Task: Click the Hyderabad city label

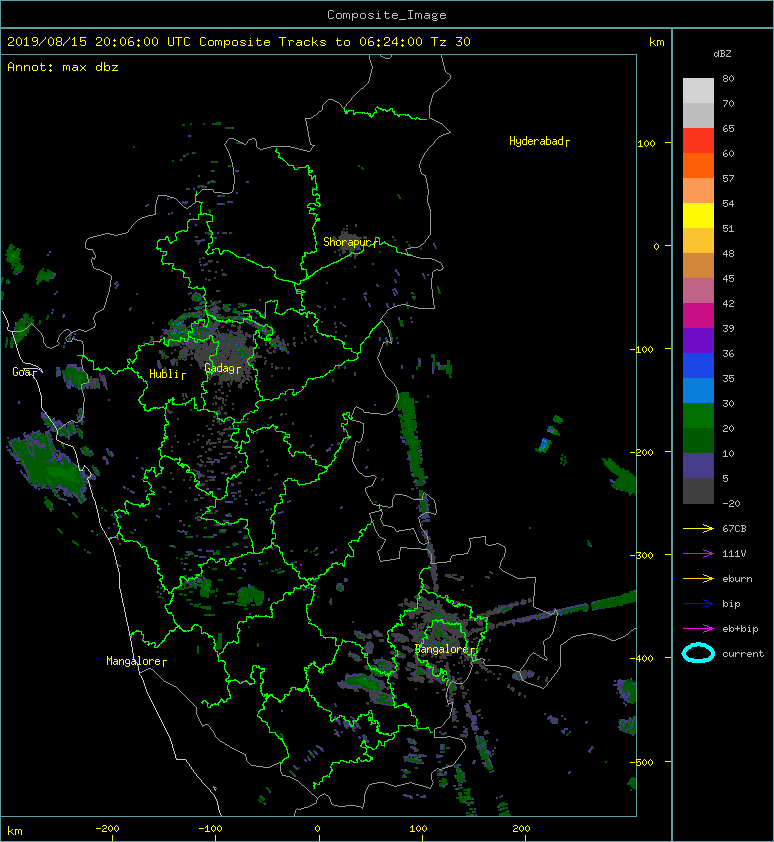Action: coord(537,141)
